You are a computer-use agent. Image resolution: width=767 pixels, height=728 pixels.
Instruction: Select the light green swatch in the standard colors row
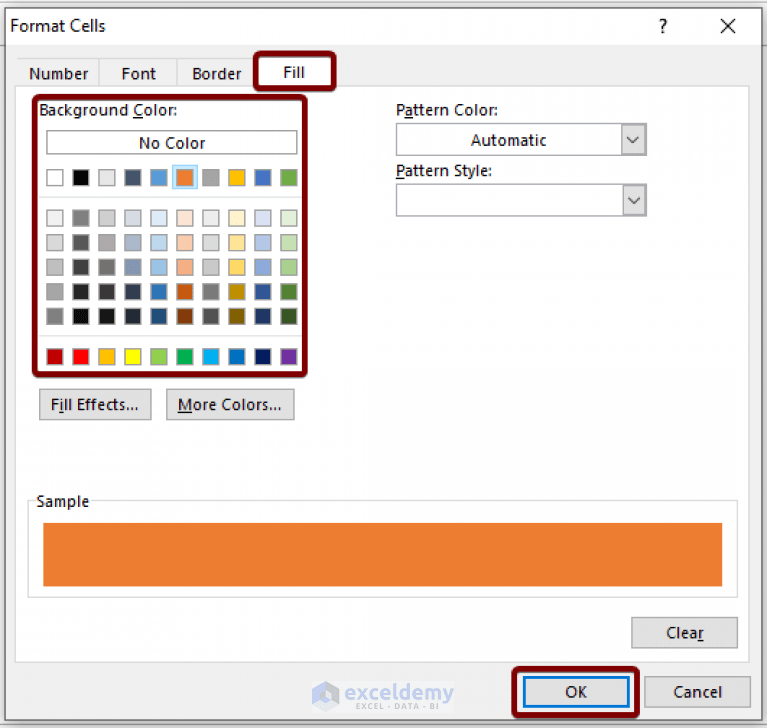click(x=159, y=357)
